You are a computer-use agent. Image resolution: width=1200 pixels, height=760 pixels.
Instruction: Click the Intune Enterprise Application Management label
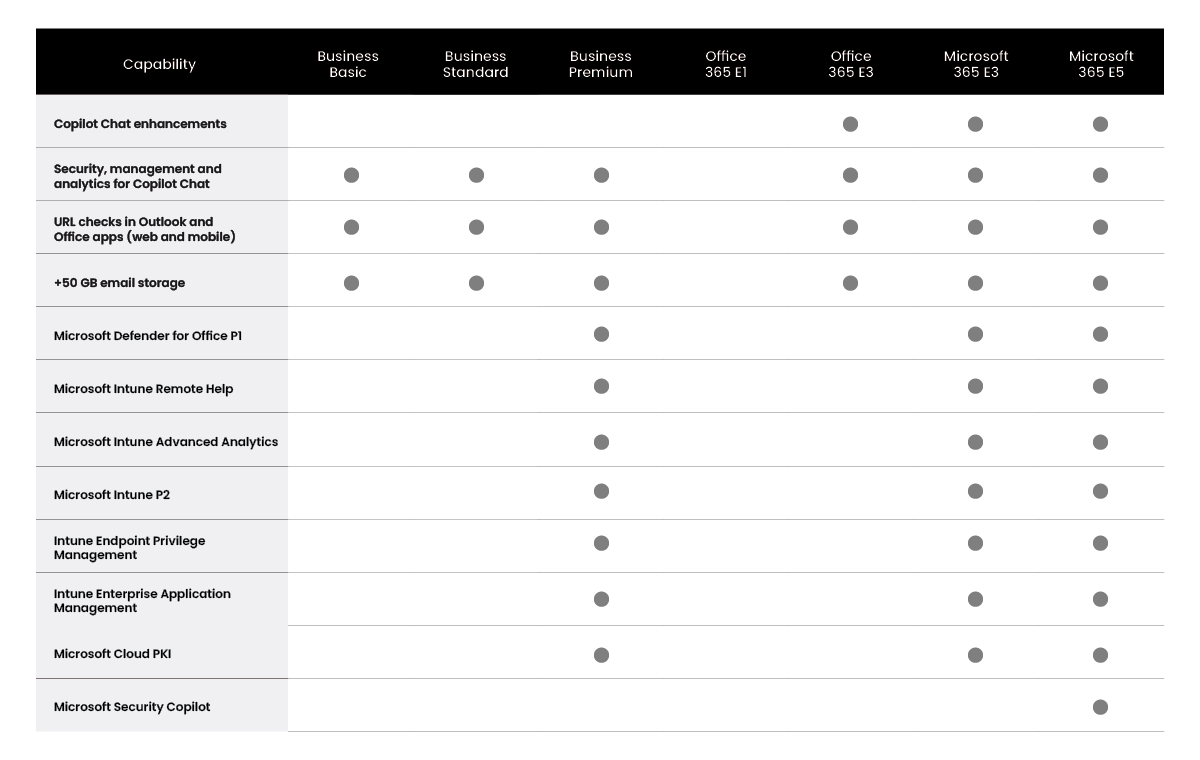(x=142, y=600)
